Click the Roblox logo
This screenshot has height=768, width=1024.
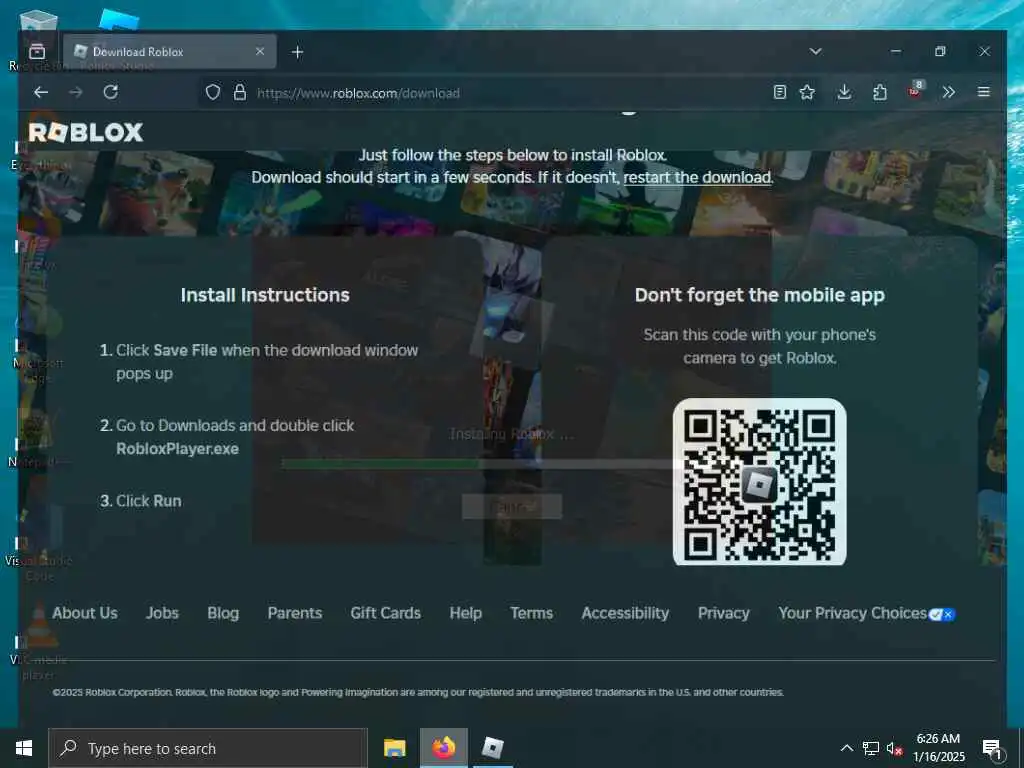pos(86,133)
